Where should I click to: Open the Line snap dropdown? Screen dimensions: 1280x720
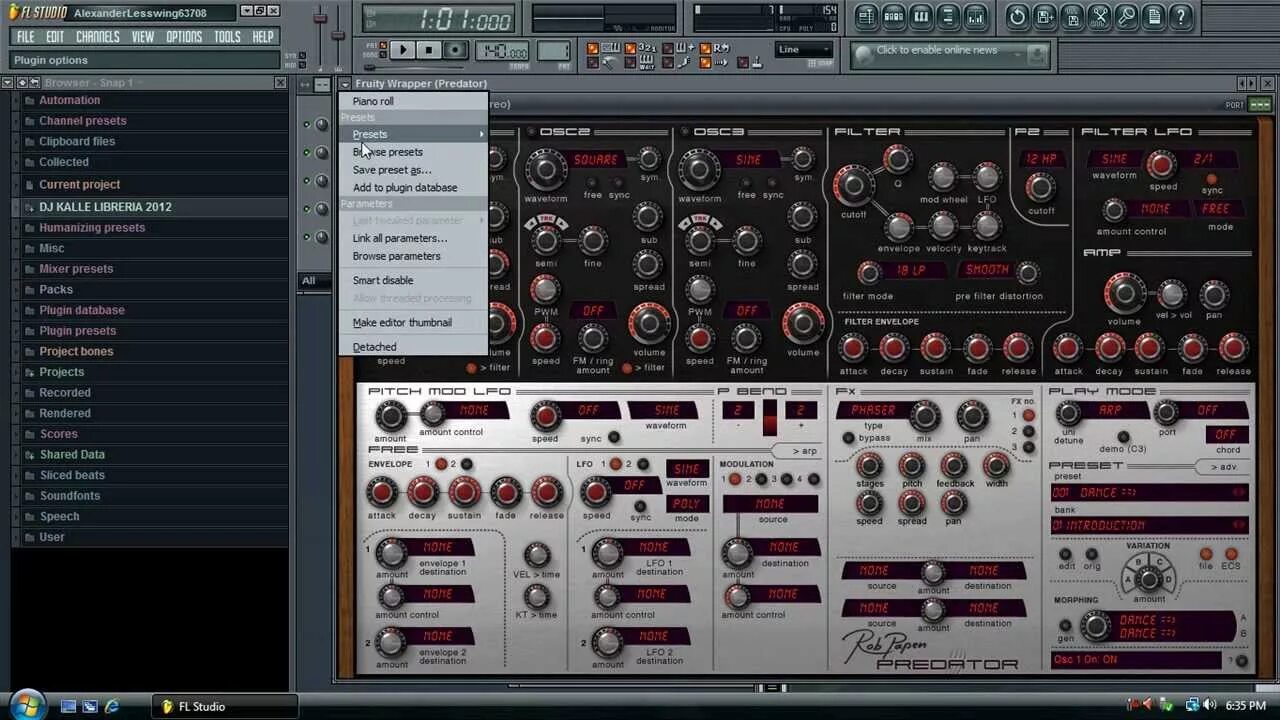[804, 50]
